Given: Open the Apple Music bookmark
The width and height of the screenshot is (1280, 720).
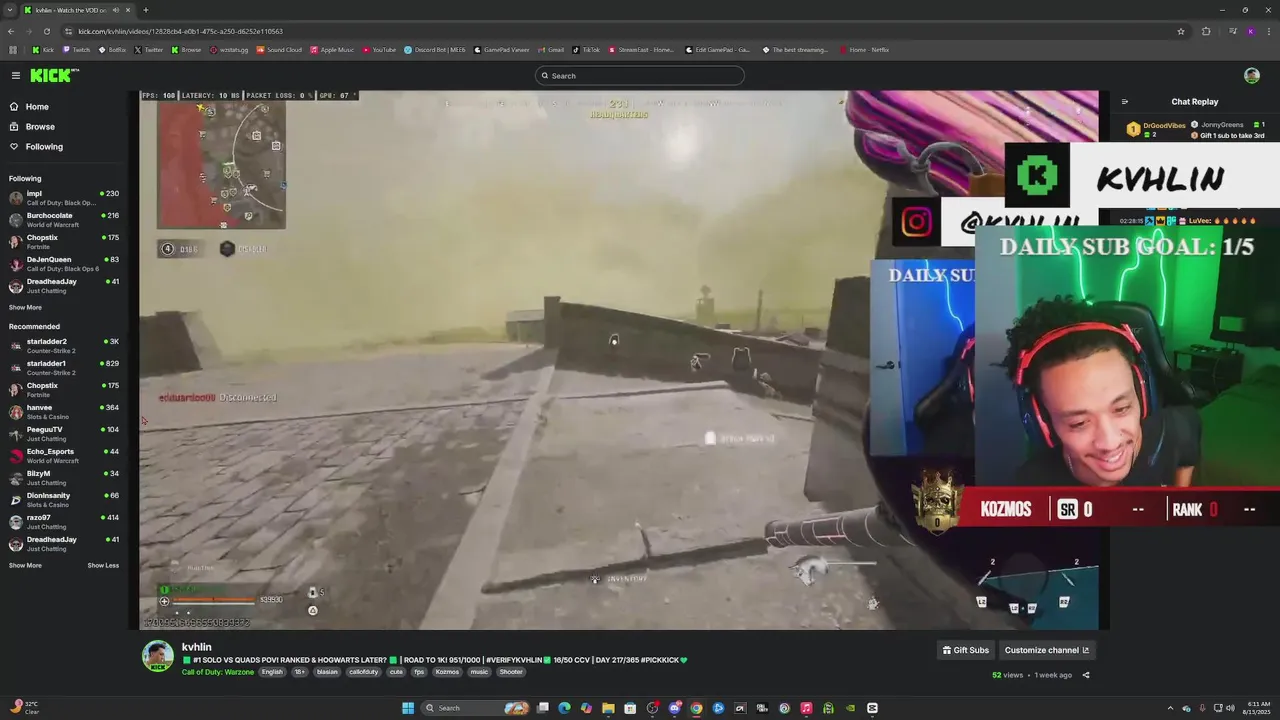Looking at the screenshot, I should pos(332,50).
